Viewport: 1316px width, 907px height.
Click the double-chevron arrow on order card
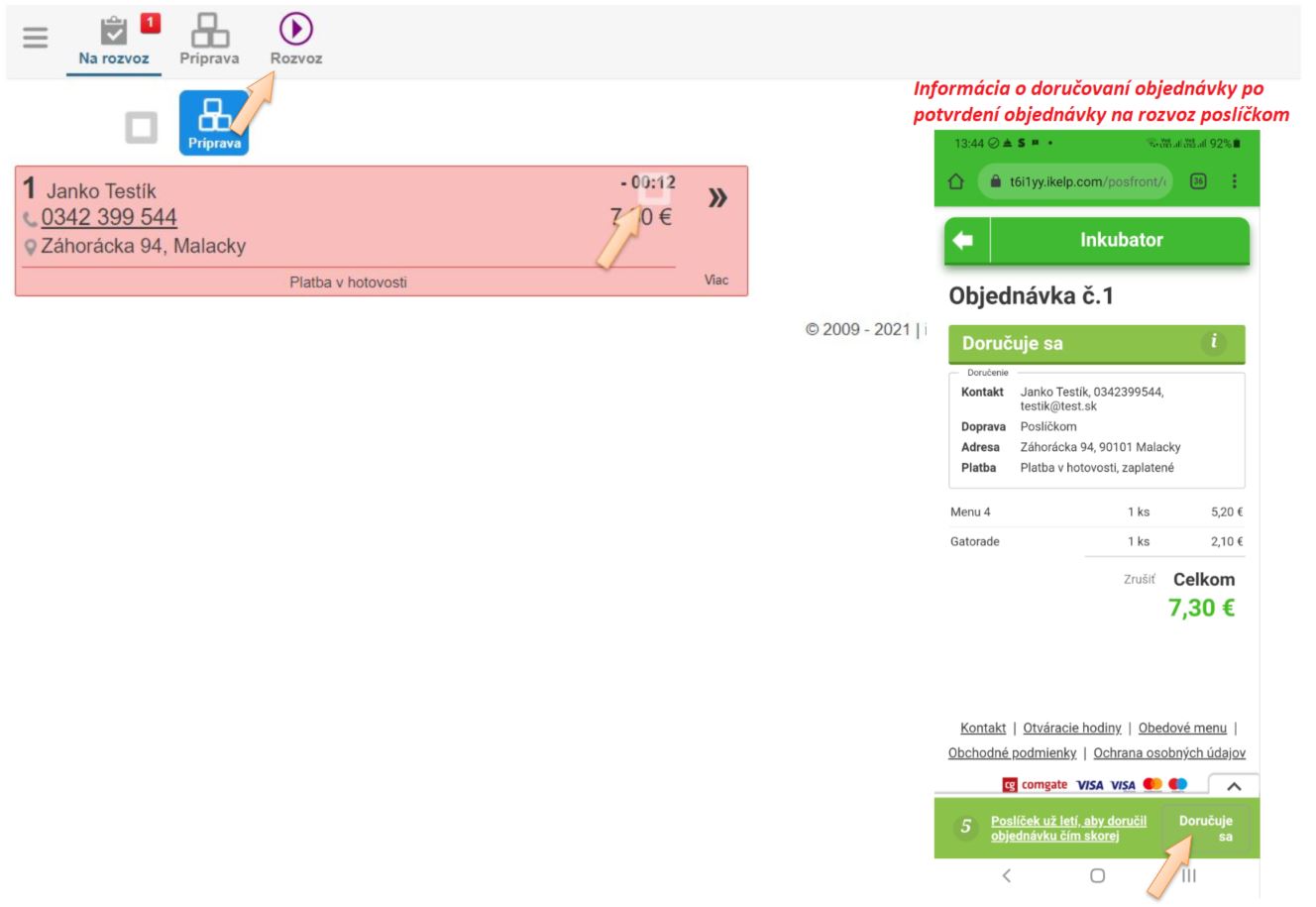click(x=717, y=198)
